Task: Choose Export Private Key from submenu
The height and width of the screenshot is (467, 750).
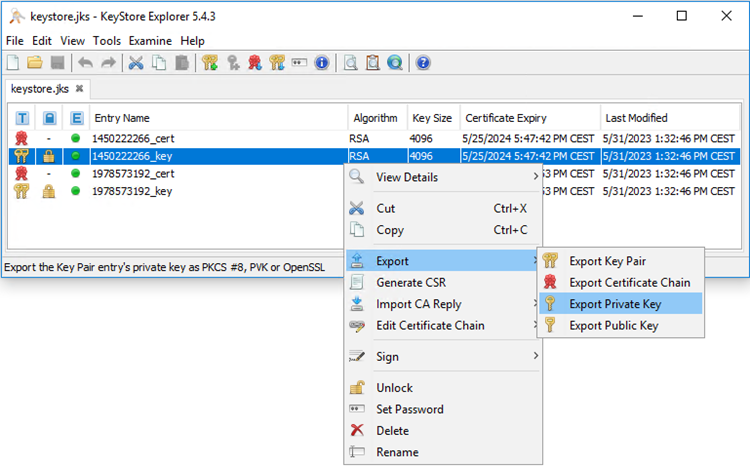Action: [615, 303]
